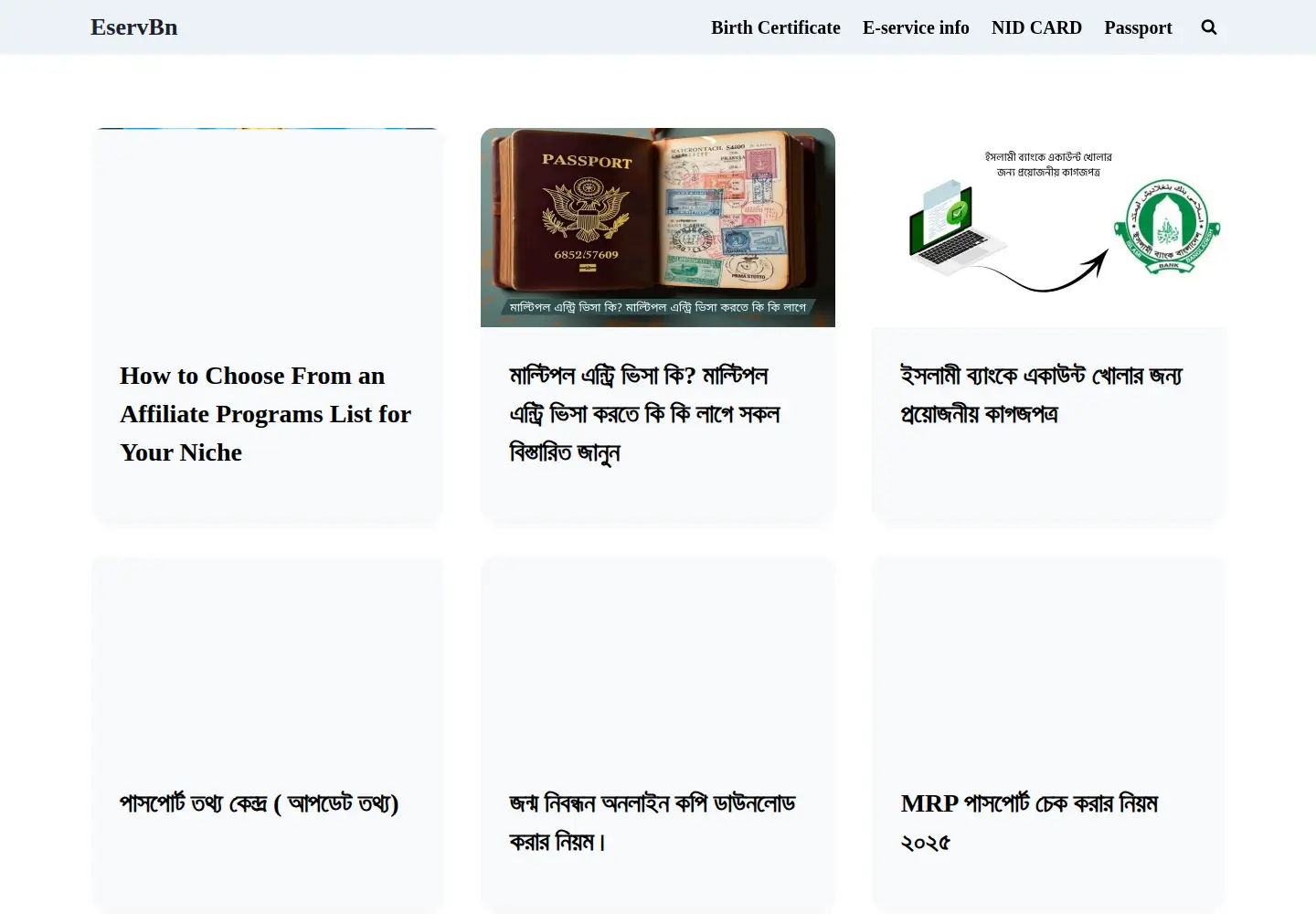
Task: Open the Islami Bank logo thumbnail image
Action: point(1048,228)
